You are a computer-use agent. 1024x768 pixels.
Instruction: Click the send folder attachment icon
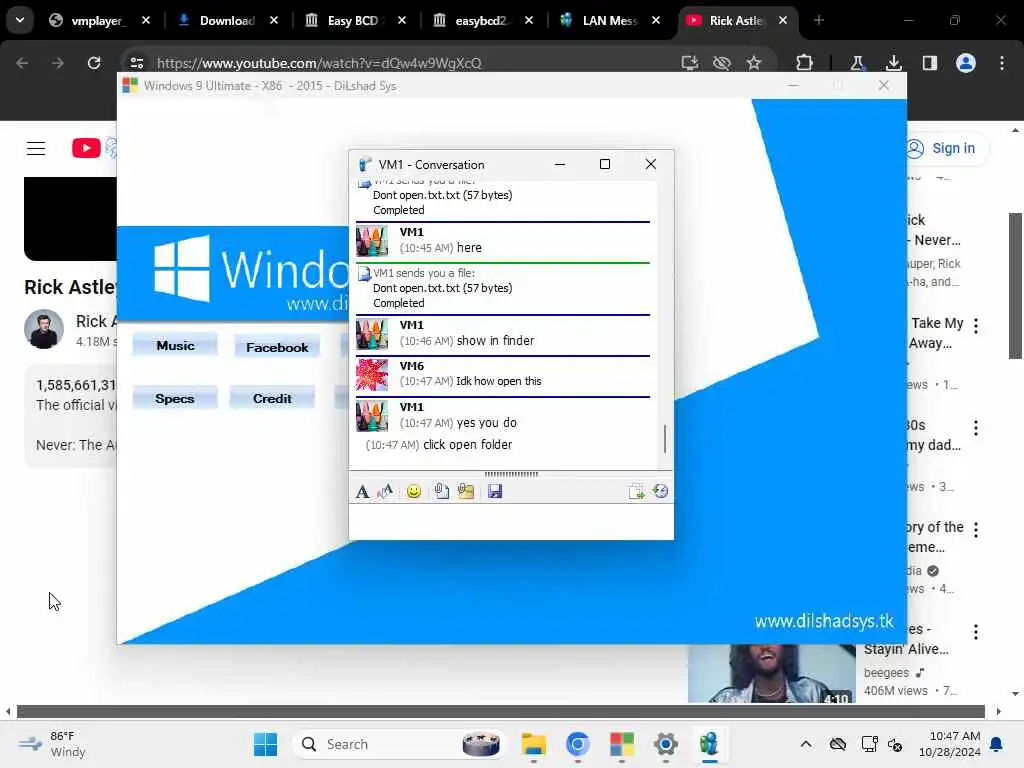coord(466,491)
